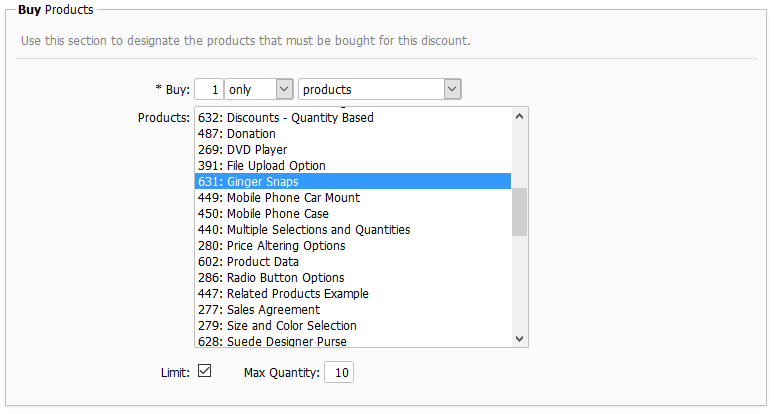The image size is (774, 414).
Task: Toggle the Limit checkbox
Action: [205, 371]
